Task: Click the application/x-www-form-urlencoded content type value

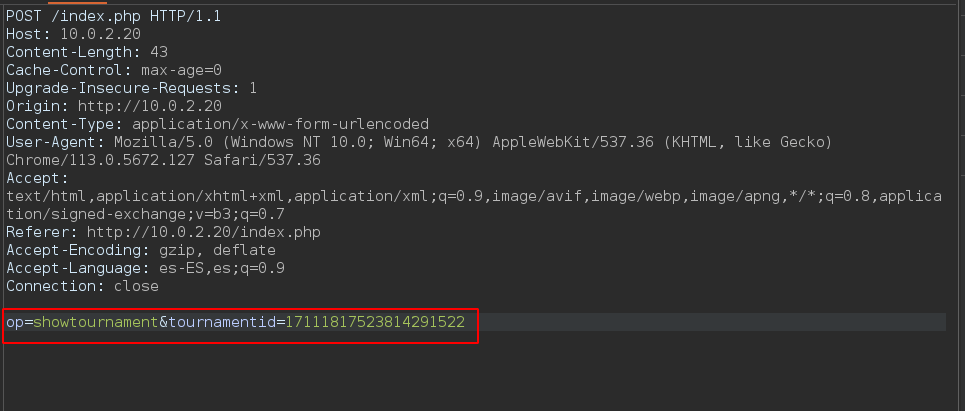Action: pyautogui.click(x=280, y=124)
